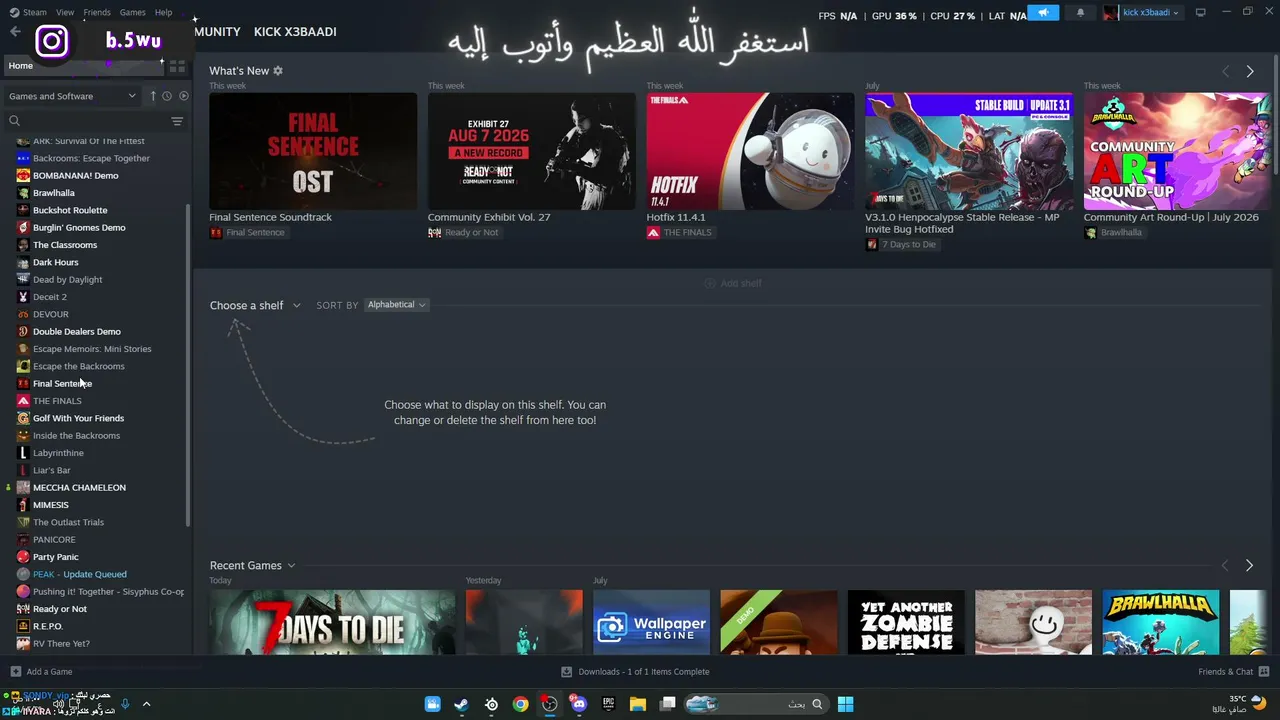Show hidden system tray icons chevron
1280x720 pixels.
146,704
